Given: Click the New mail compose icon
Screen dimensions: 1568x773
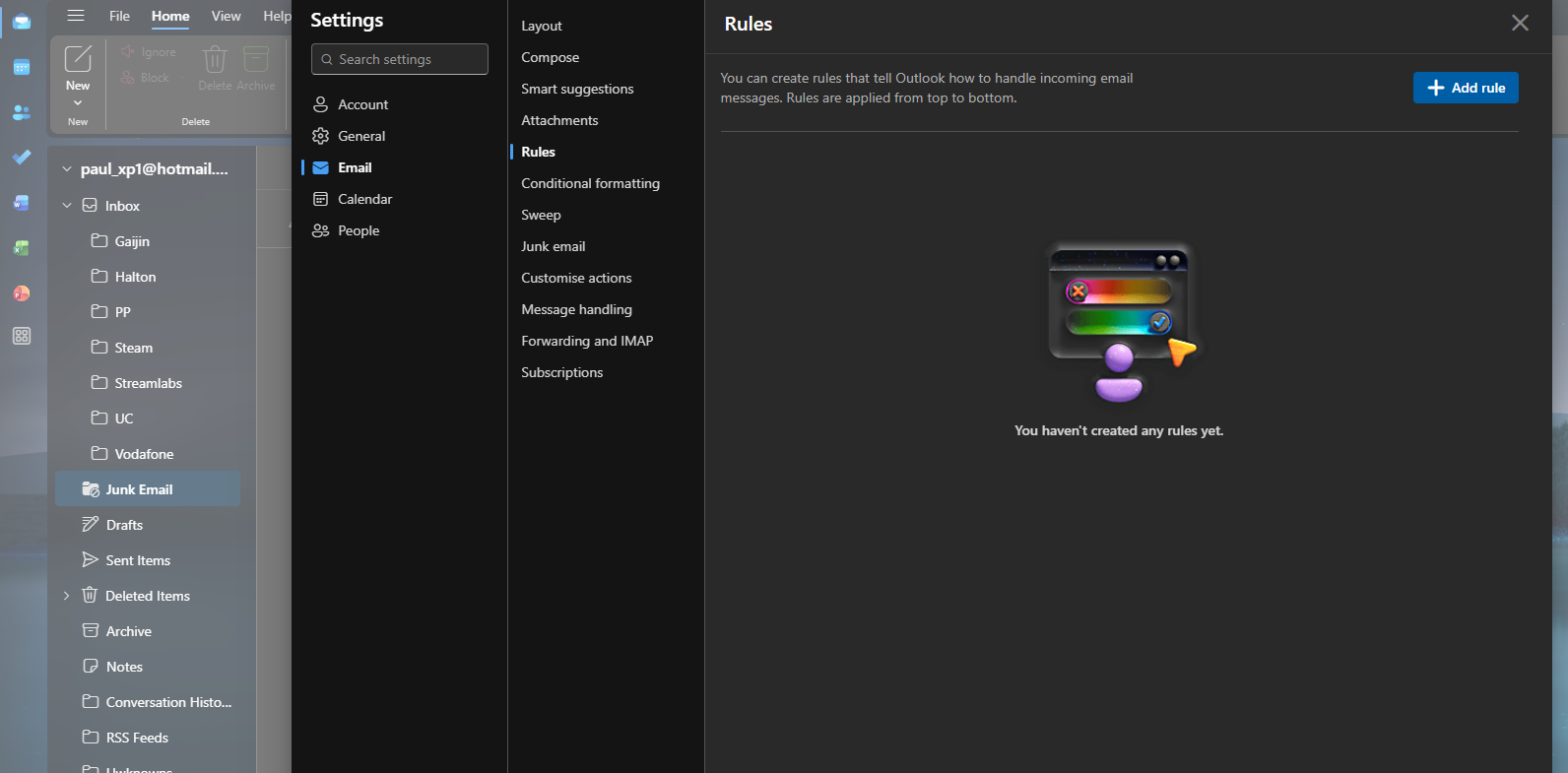Looking at the screenshot, I should (x=78, y=59).
